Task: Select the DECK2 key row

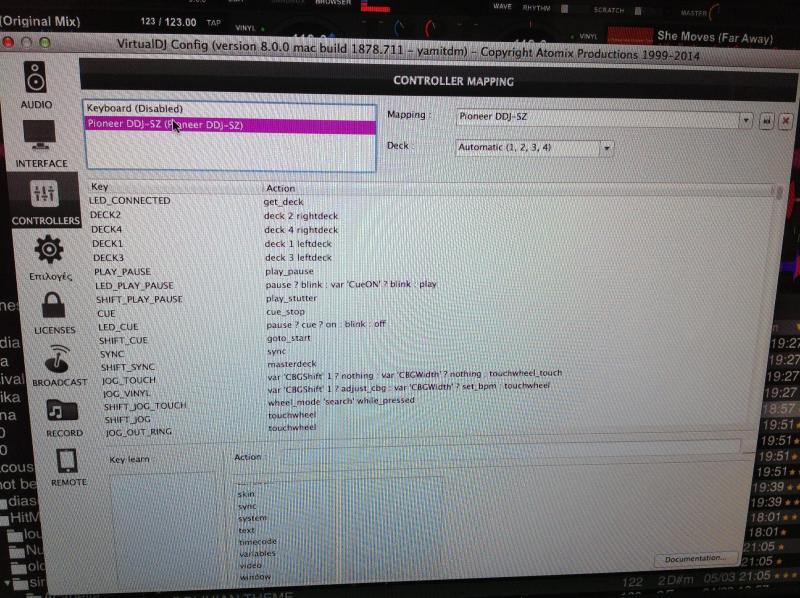Action: click(106, 215)
